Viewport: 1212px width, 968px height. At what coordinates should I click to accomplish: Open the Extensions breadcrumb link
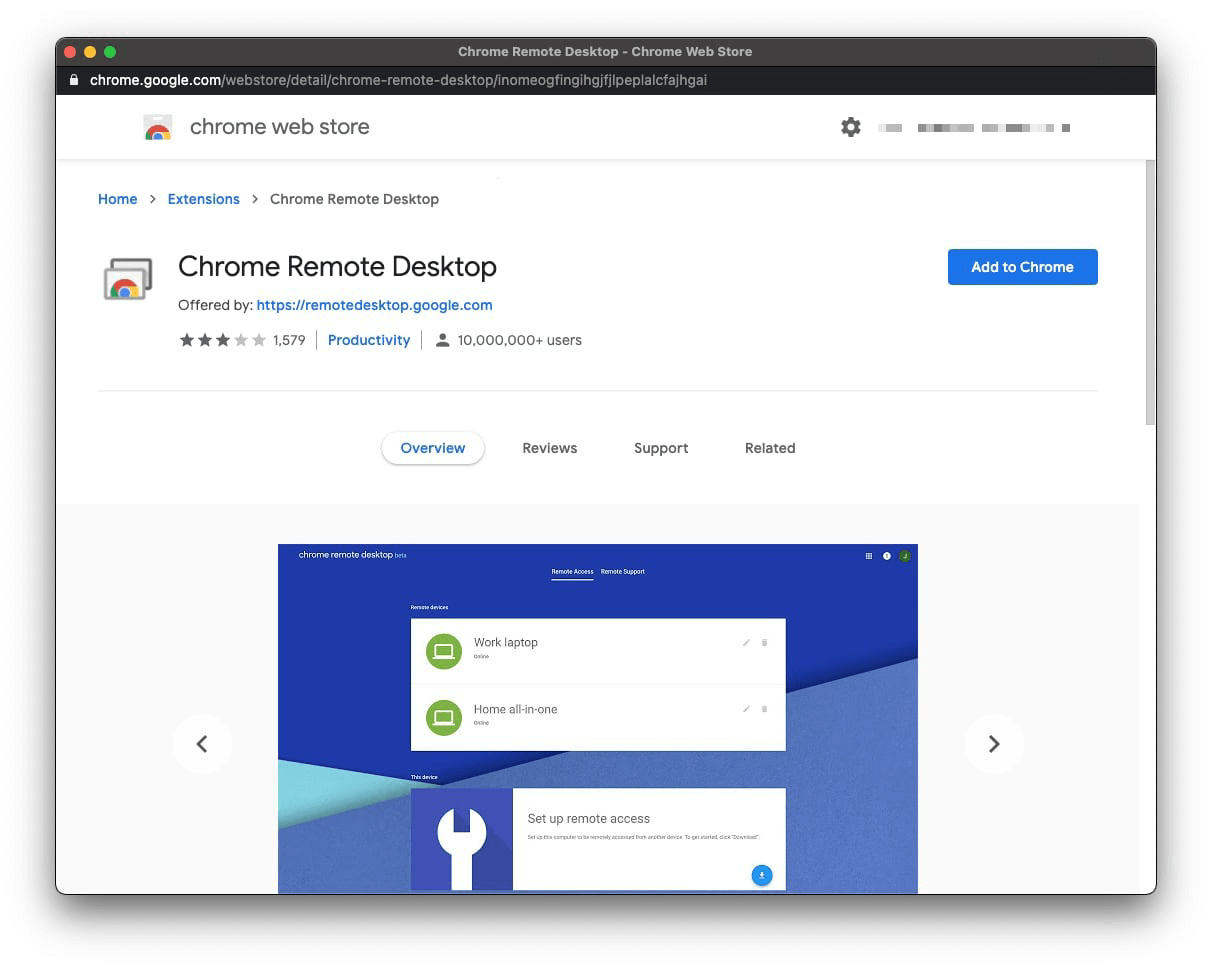(204, 199)
